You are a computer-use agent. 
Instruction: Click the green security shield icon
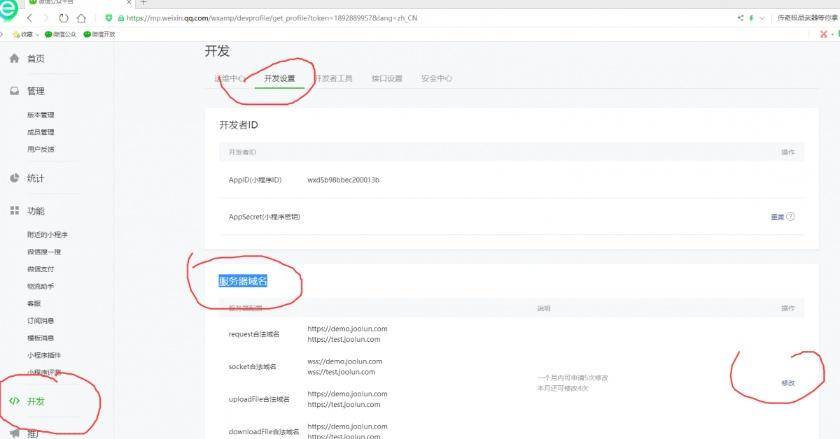pyautogui.click(x=109, y=18)
